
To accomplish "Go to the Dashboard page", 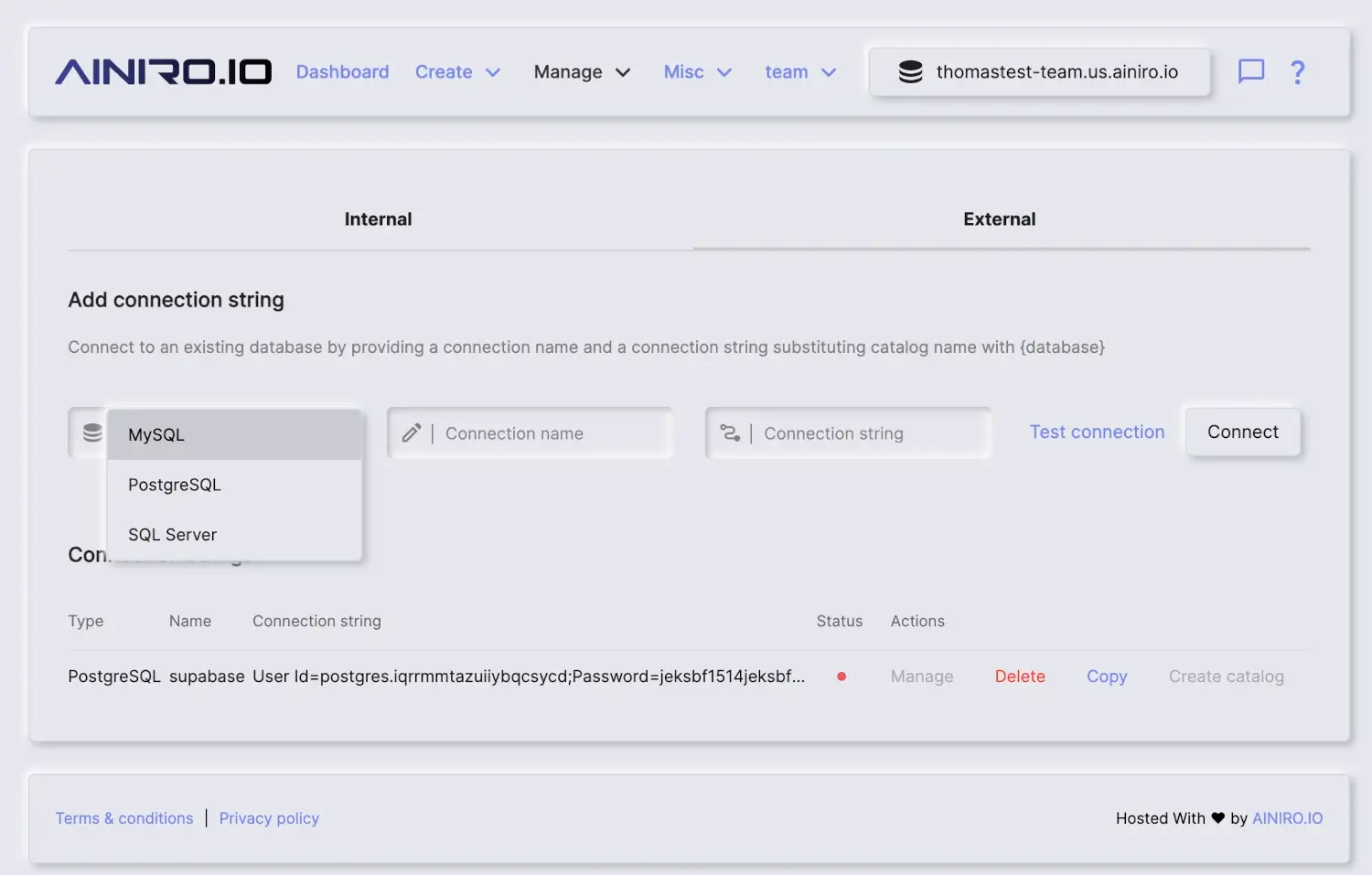I will [342, 72].
